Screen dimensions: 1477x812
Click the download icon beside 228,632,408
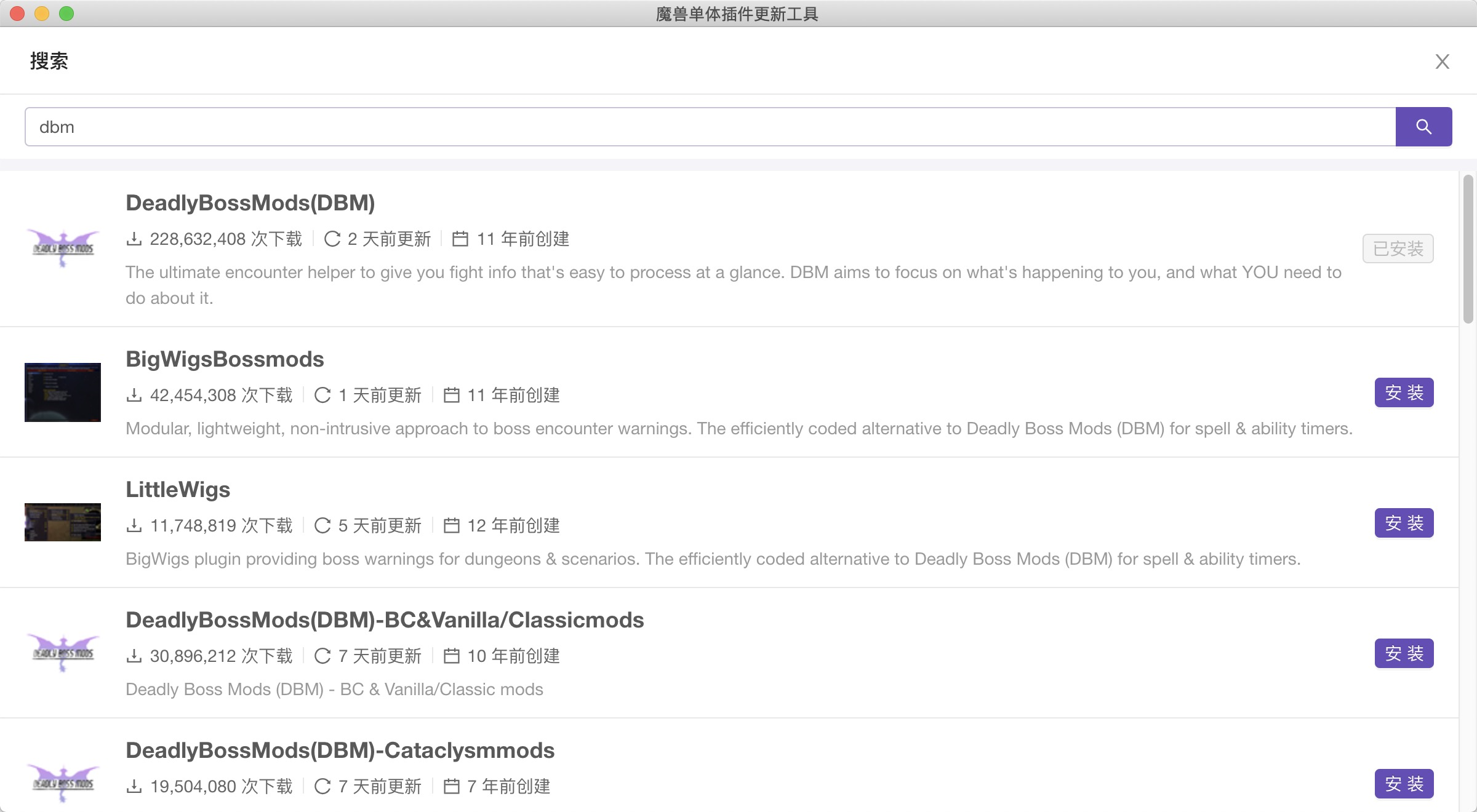tap(134, 239)
